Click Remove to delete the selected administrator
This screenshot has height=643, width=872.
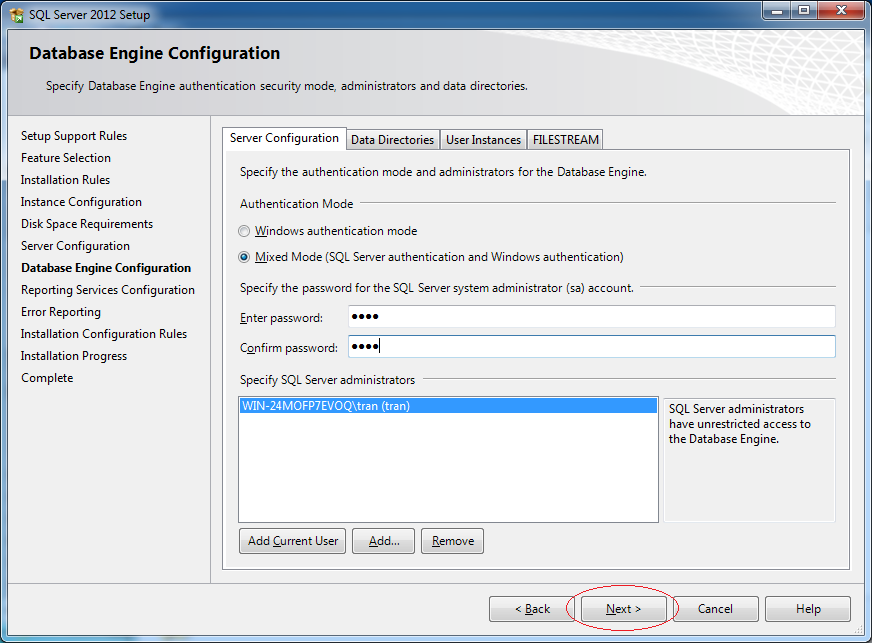click(x=453, y=541)
